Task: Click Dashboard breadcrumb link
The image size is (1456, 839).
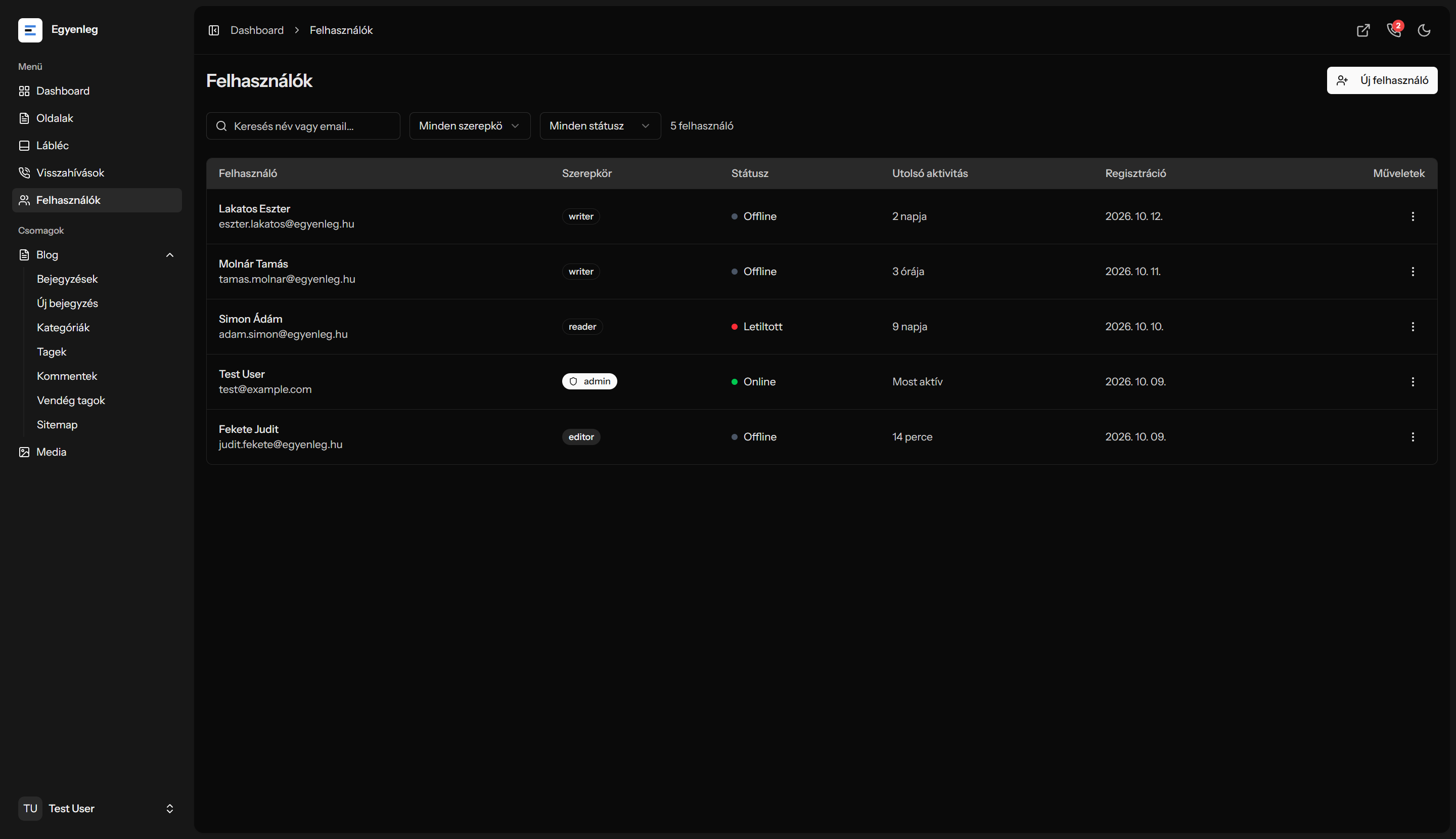Action: pyautogui.click(x=257, y=30)
